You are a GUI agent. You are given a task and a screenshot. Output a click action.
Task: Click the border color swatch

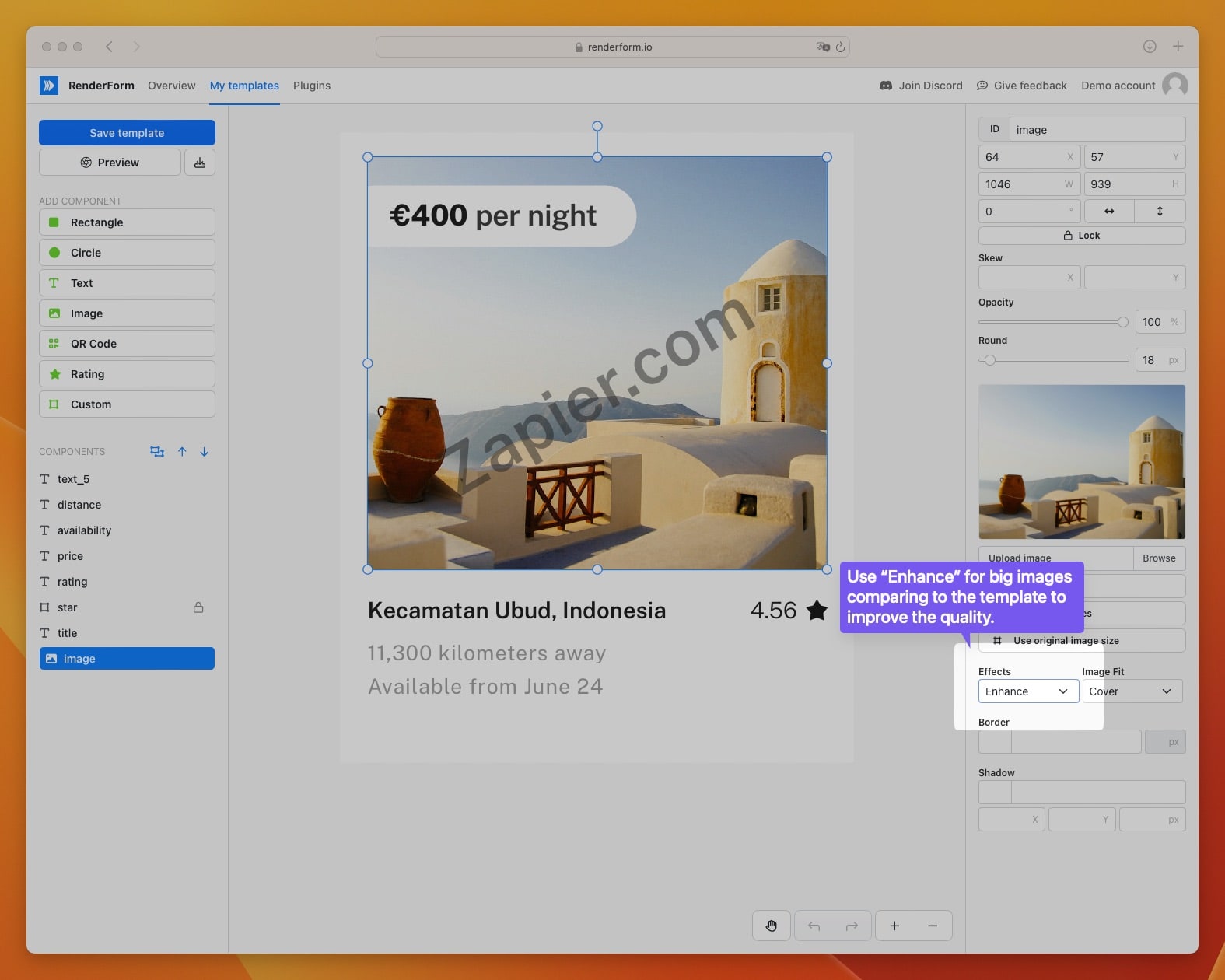click(995, 742)
